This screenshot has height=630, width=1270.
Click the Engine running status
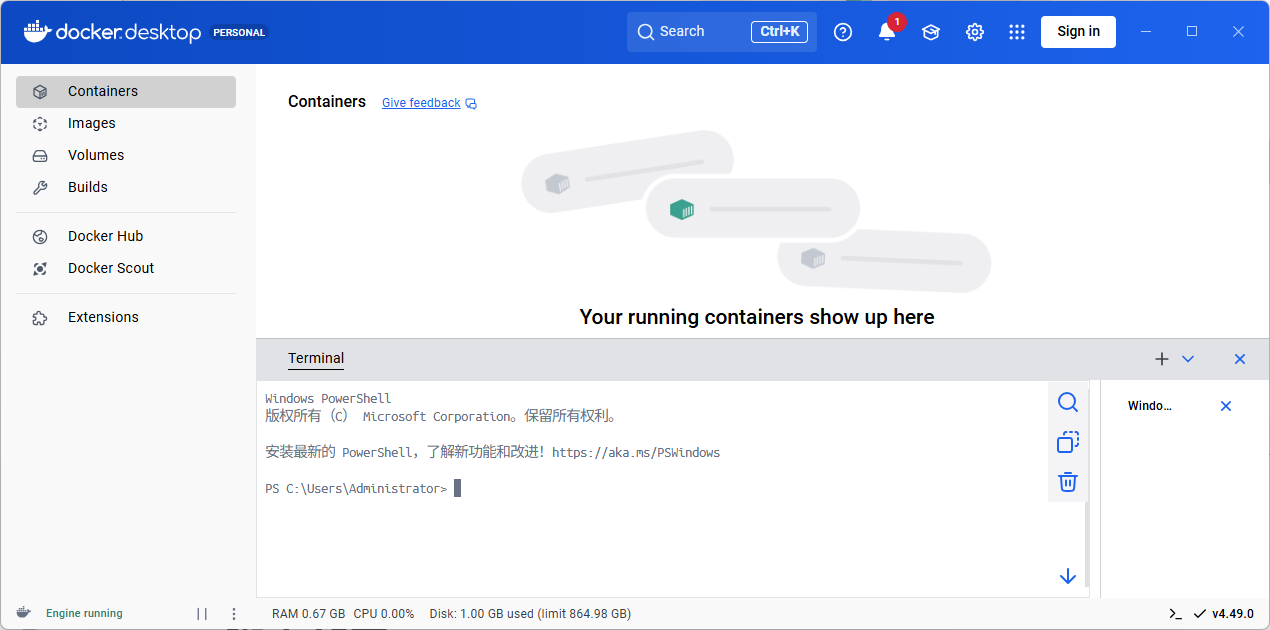[84, 614]
